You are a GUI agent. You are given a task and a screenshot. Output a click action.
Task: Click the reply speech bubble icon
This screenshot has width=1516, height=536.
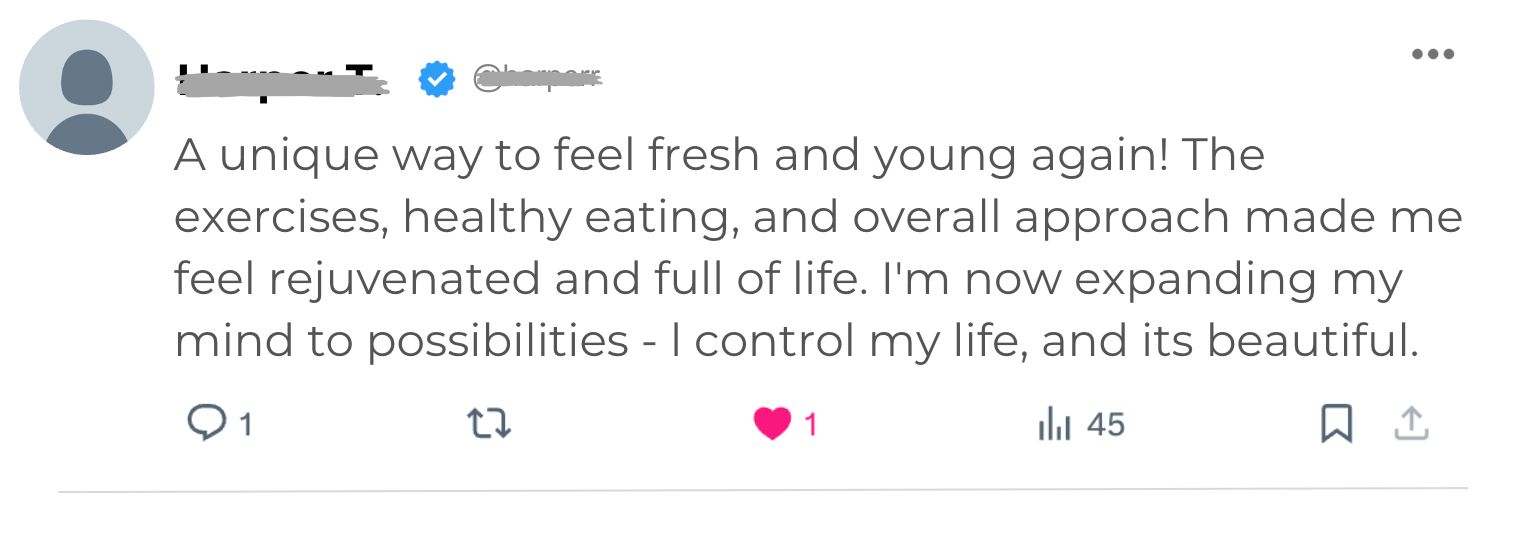tap(206, 424)
